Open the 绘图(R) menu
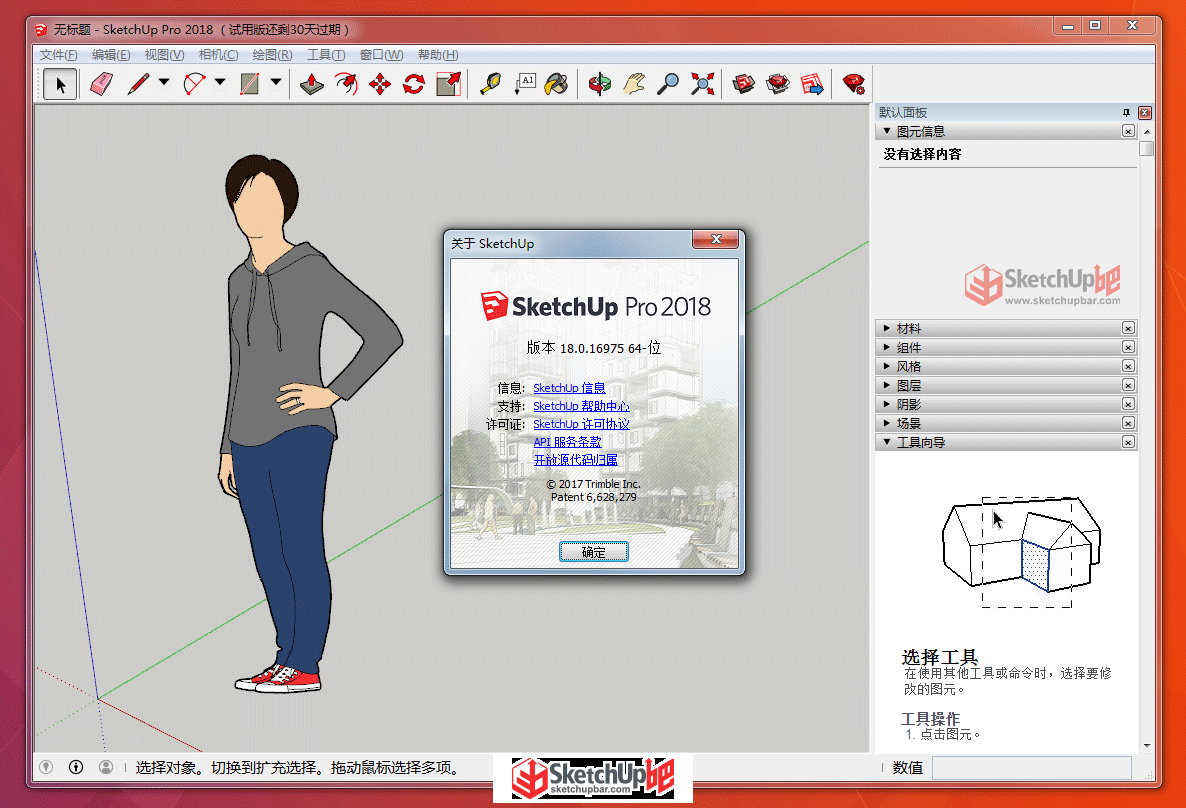This screenshot has width=1186, height=808. (x=272, y=54)
